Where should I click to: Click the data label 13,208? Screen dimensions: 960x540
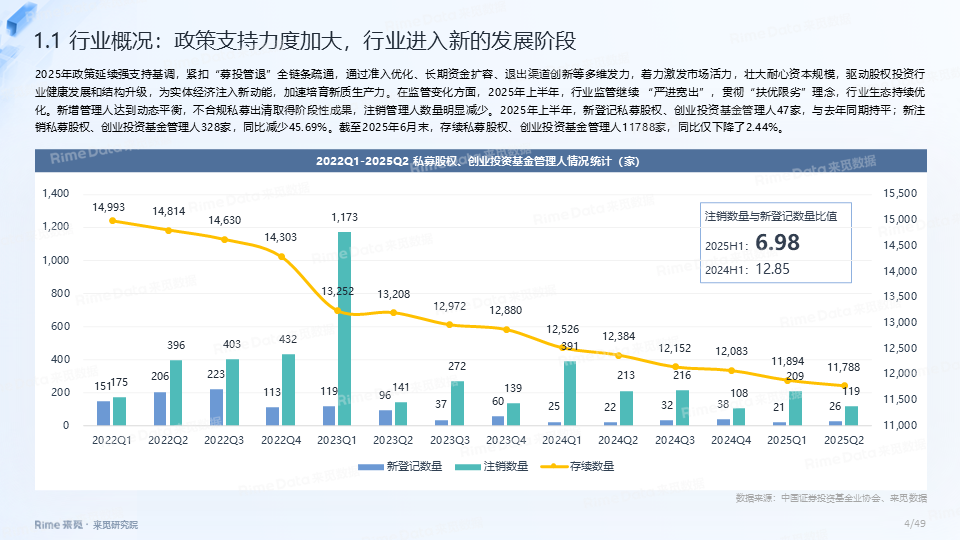point(394,294)
